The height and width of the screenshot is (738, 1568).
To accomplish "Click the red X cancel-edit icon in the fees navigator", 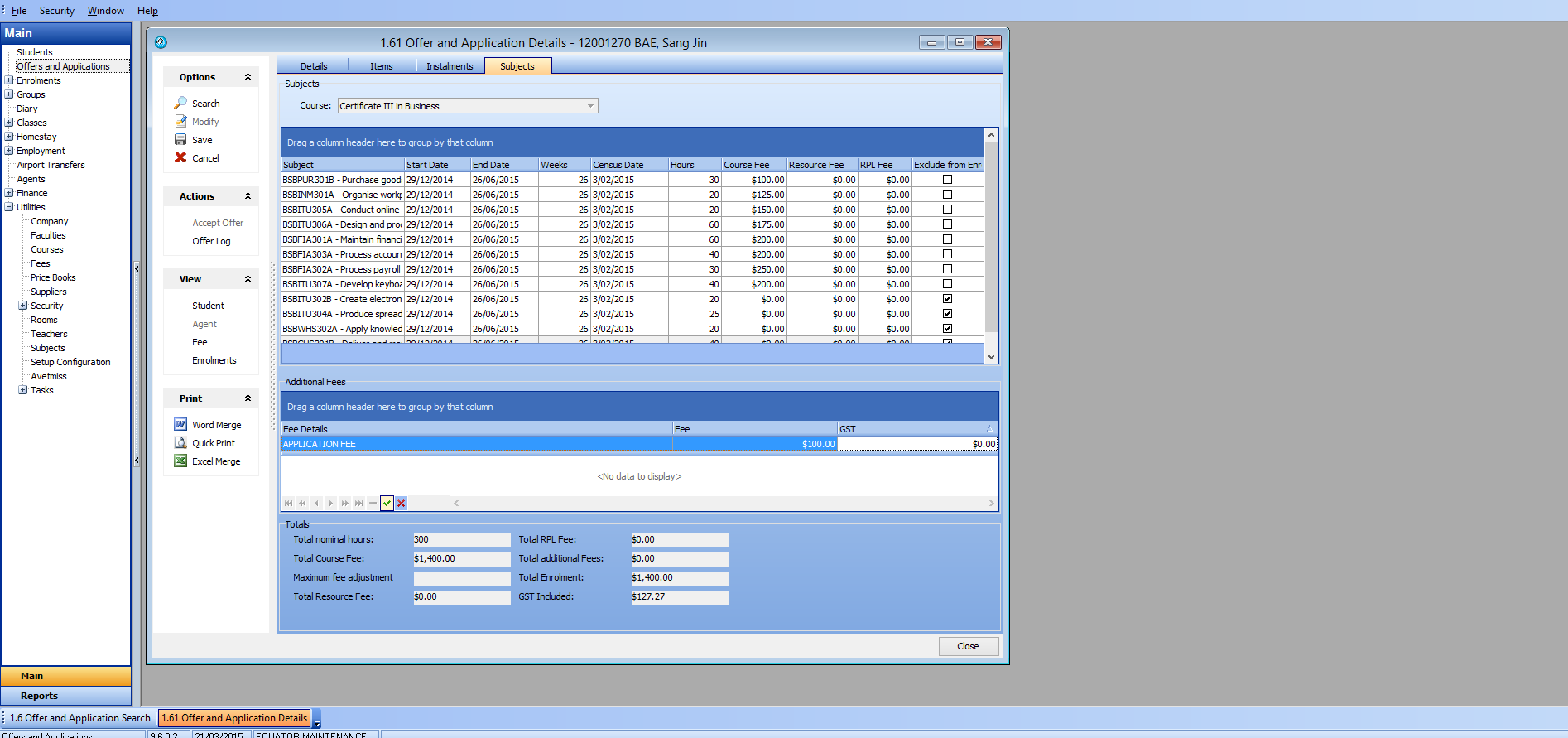I will pyautogui.click(x=402, y=504).
